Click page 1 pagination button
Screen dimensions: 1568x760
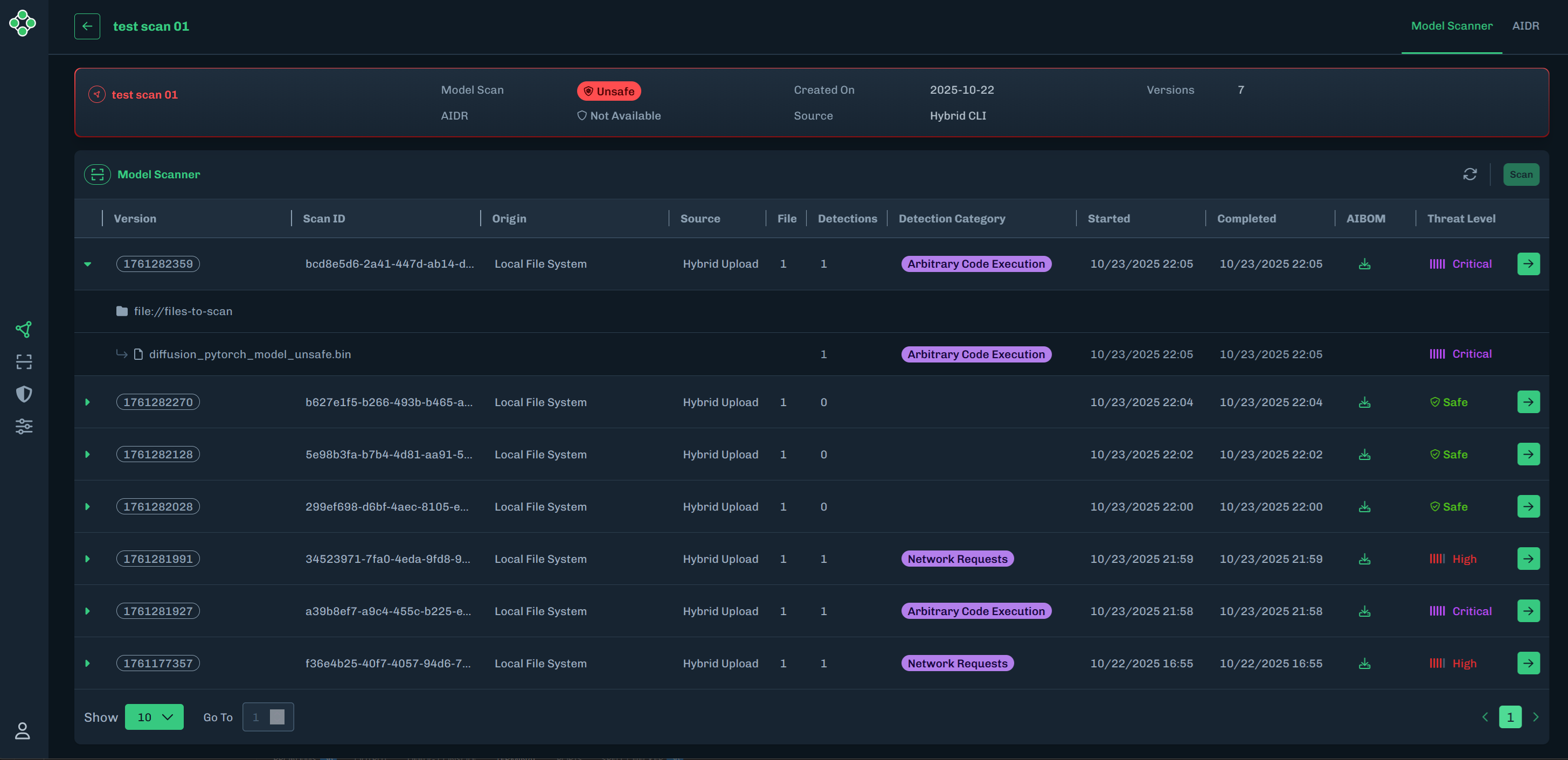point(1510,717)
